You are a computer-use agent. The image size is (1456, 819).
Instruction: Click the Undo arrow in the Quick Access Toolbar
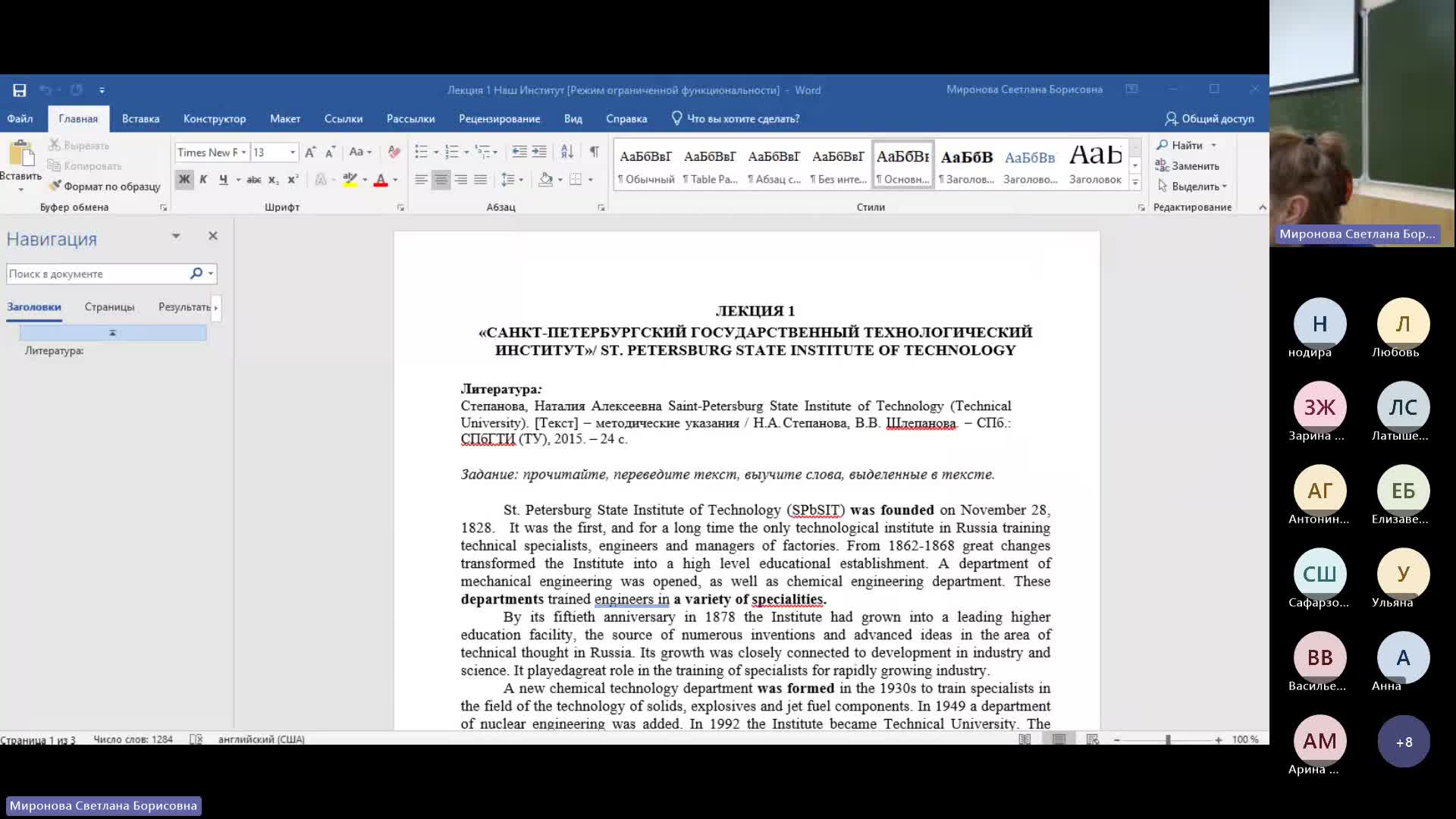coord(45,90)
